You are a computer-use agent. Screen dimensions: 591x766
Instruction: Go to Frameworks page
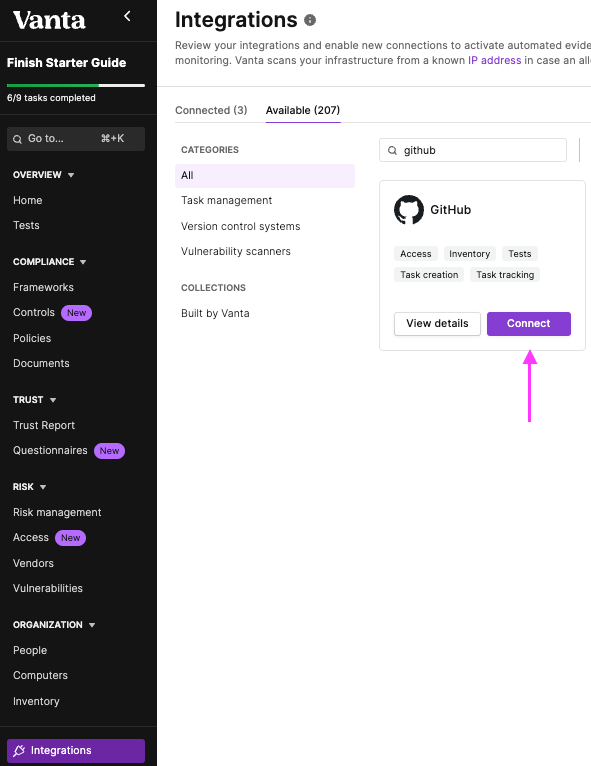pyautogui.click(x=43, y=287)
